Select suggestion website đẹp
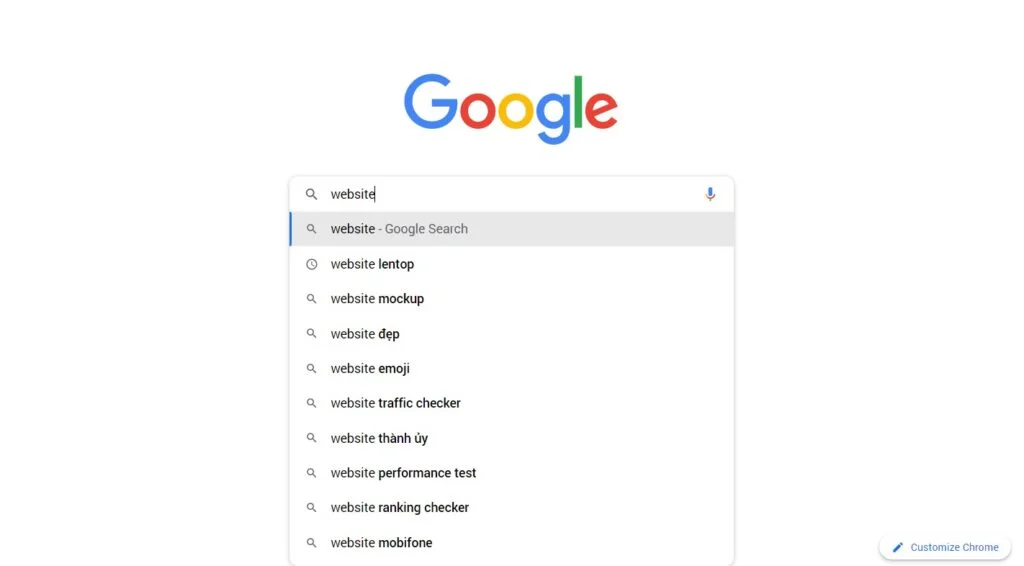 coord(512,334)
